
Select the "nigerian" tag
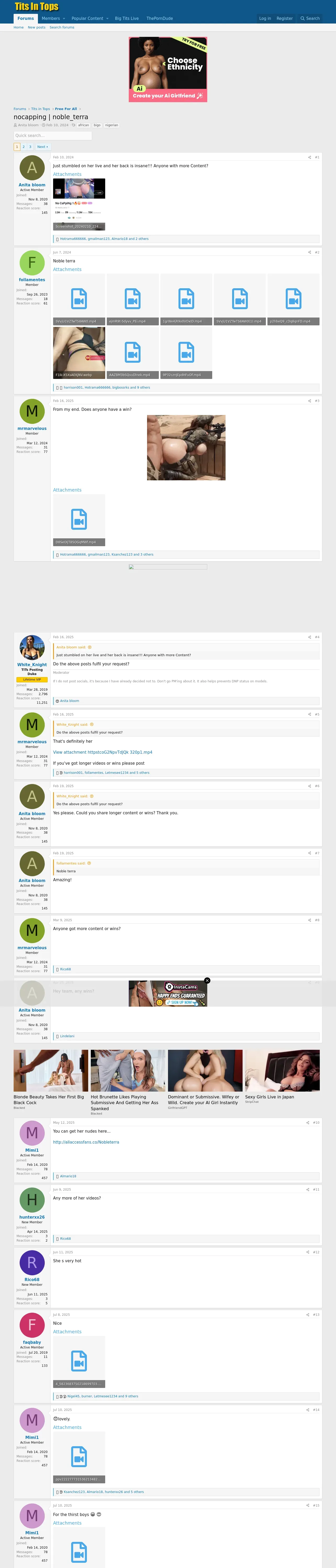pos(111,125)
